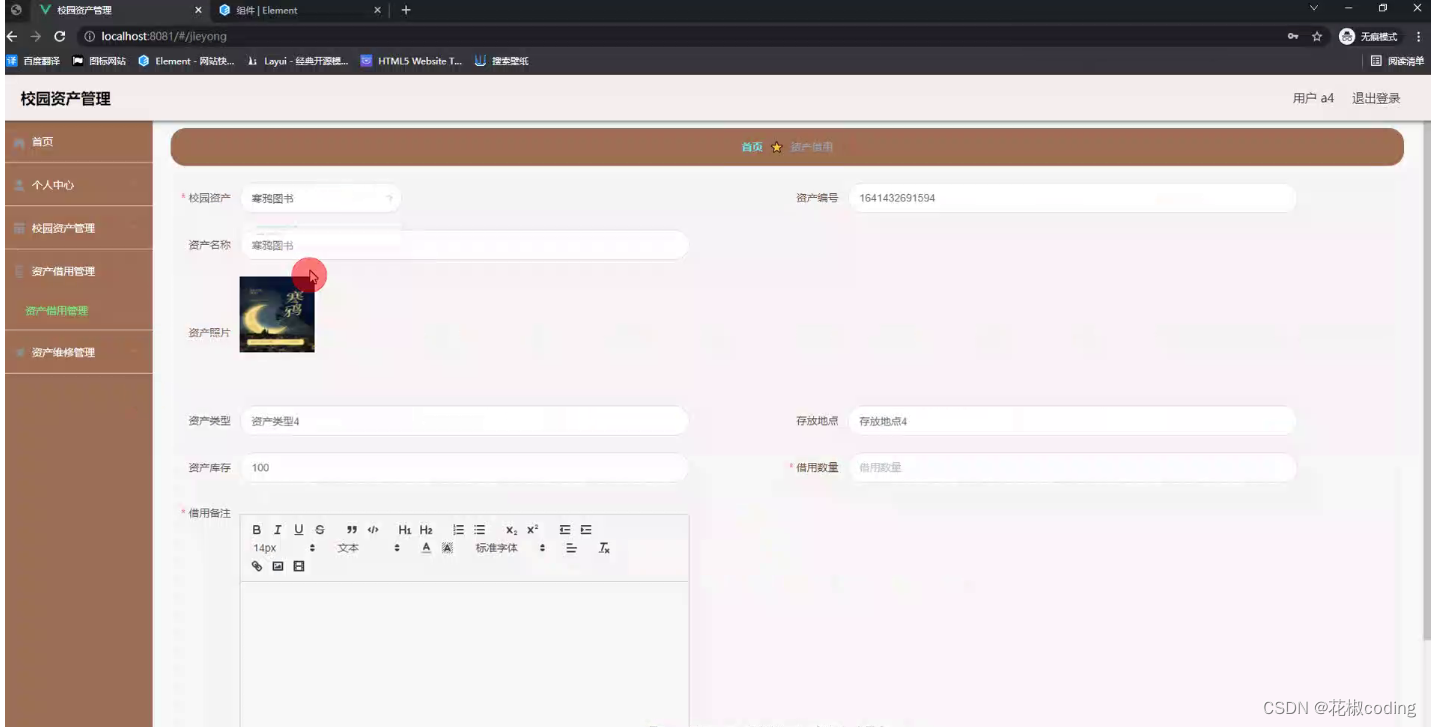1431x727 pixels.
Task: Open the HTML5 Website bookmark
Action: pos(412,61)
